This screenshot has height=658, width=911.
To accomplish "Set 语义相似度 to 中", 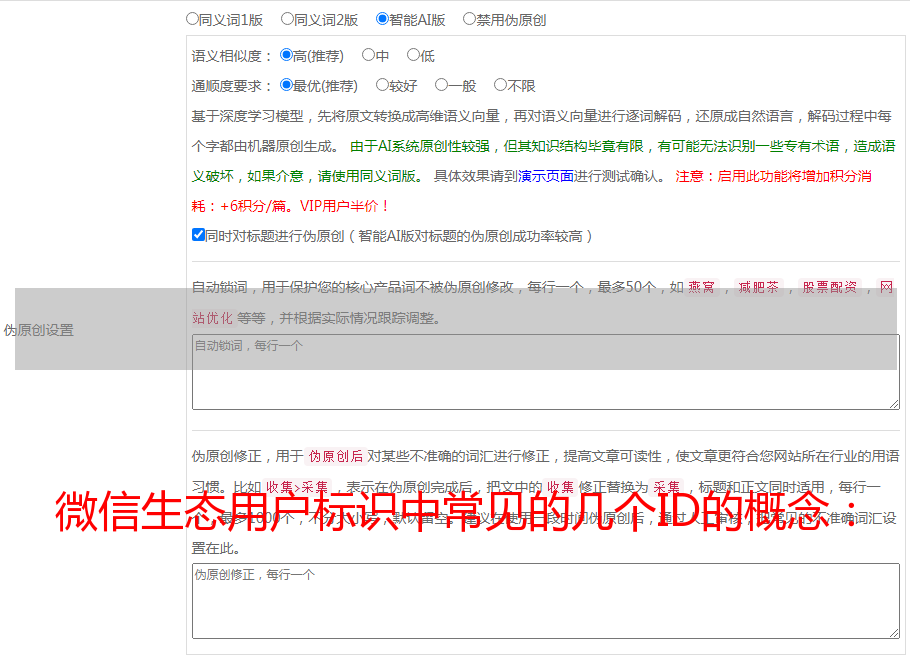I will [x=368, y=55].
